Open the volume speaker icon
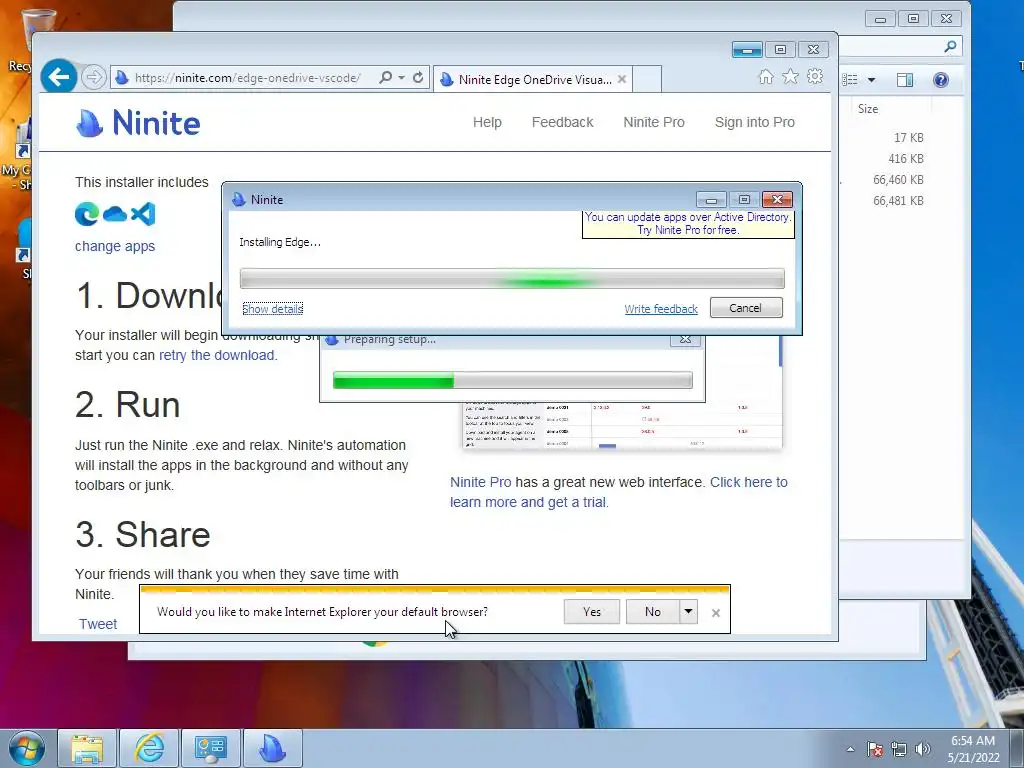 (x=923, y=749)
